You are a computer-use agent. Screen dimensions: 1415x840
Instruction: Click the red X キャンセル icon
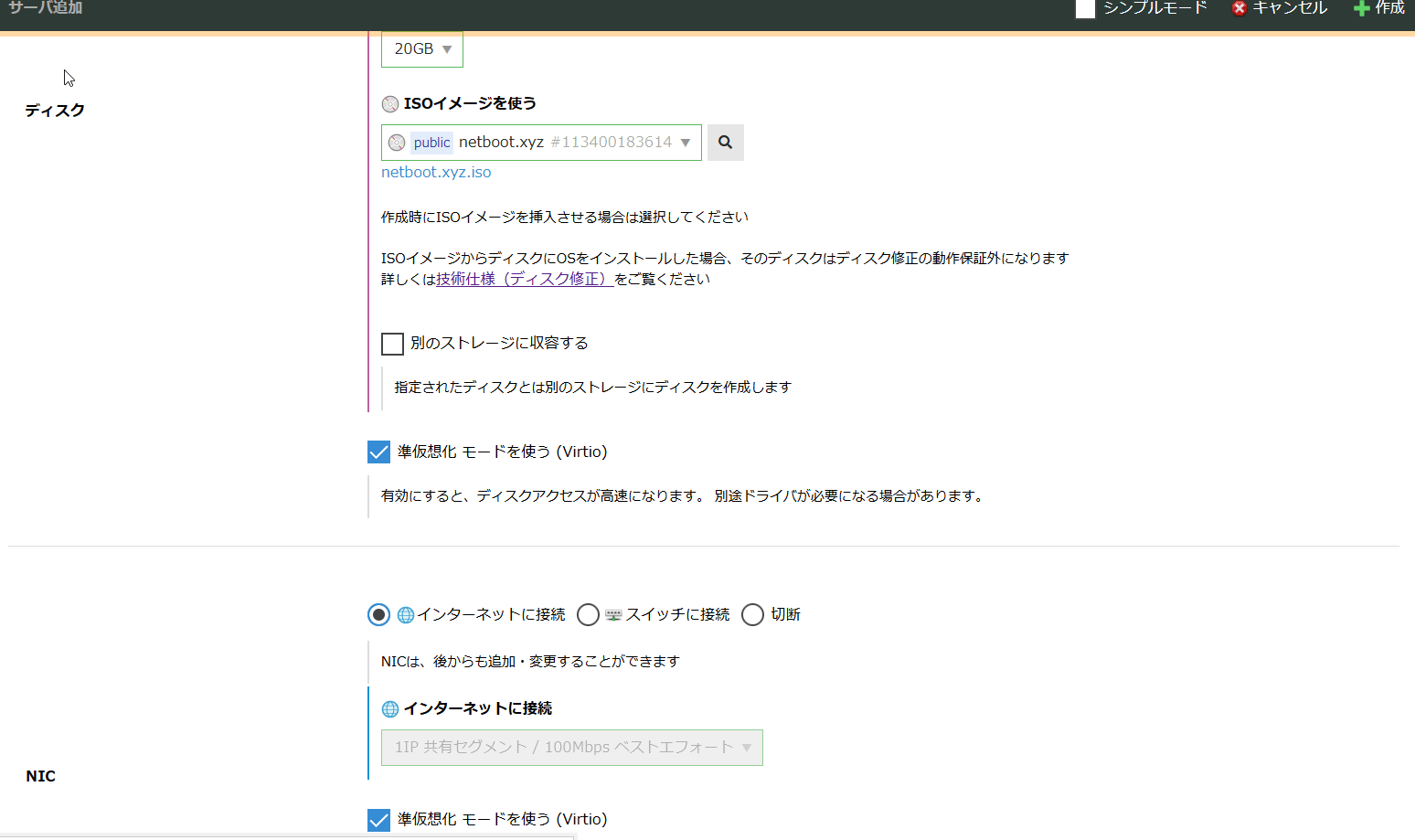[x=1239, y=8]
